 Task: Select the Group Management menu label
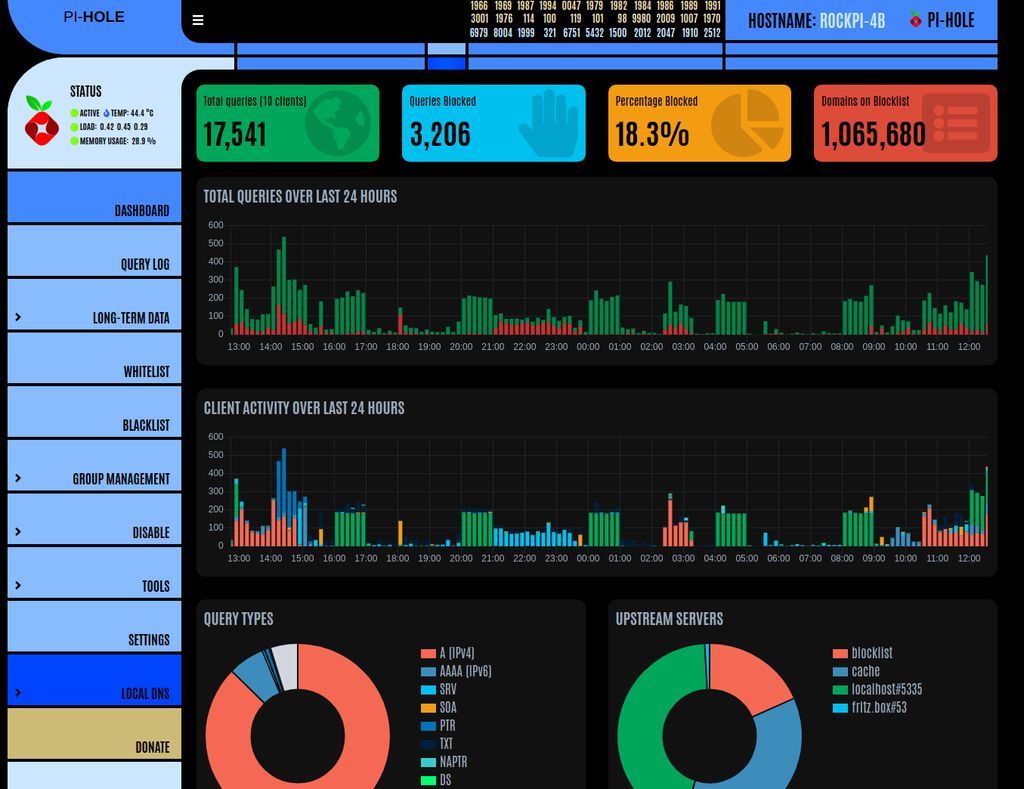121,479
